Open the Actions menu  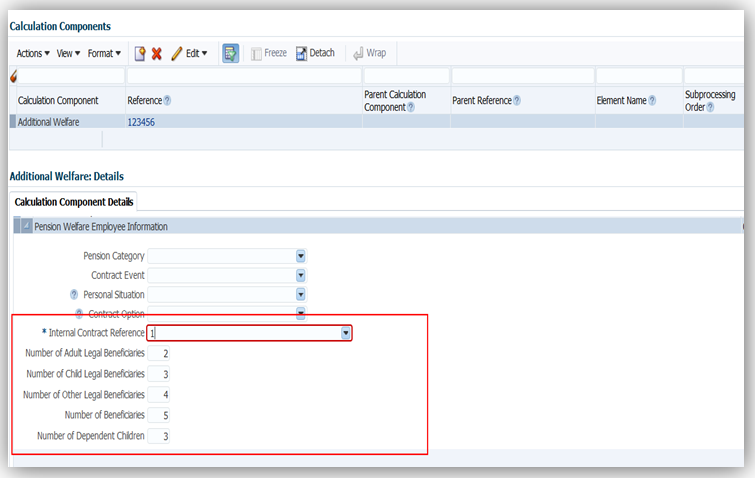tap(33, 53)
